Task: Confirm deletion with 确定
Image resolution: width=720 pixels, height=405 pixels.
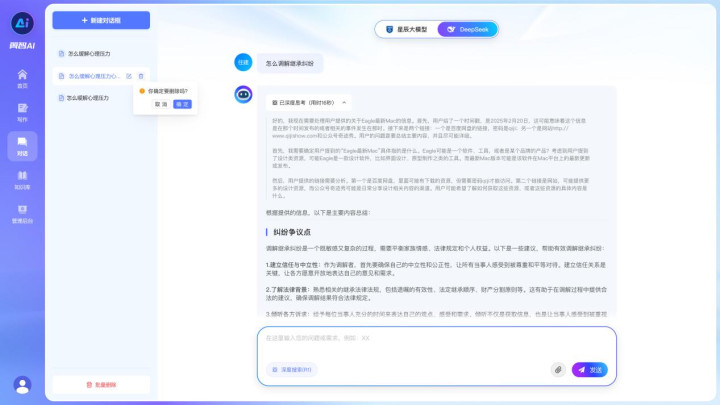Action: pos(182,104)
